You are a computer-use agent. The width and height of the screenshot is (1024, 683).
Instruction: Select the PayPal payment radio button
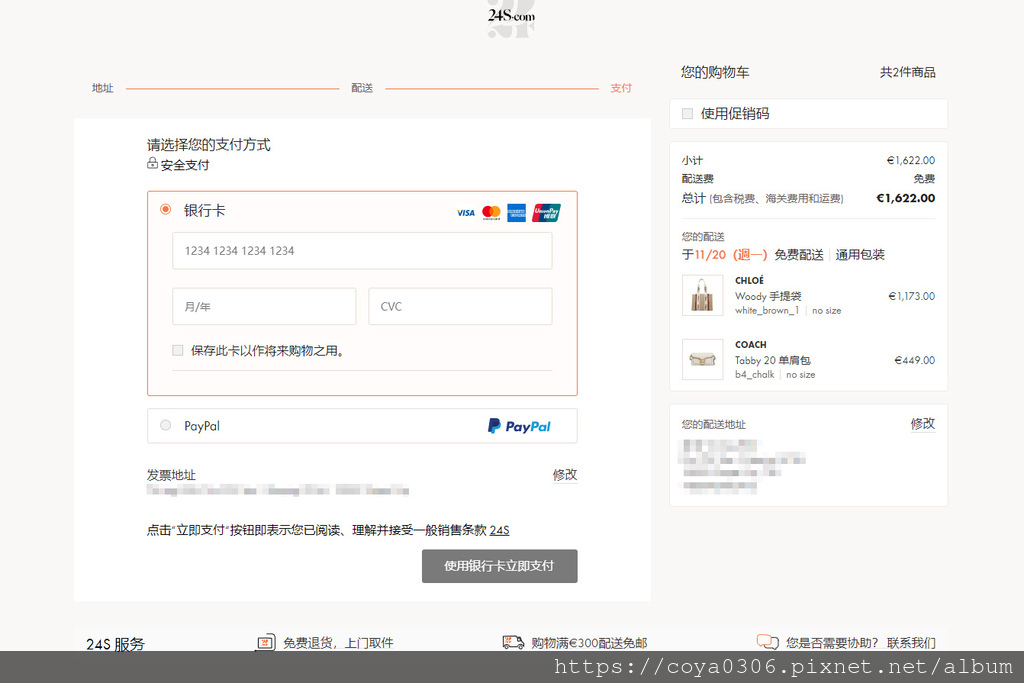click(x=166, y=425)
